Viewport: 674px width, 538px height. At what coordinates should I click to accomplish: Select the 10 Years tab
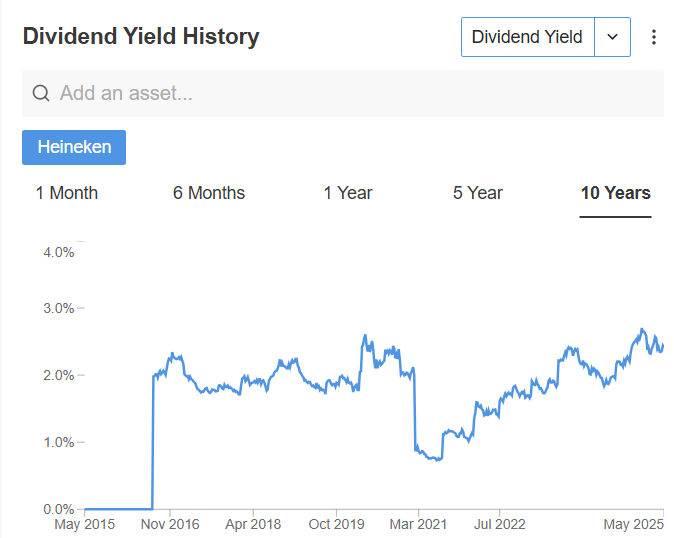click(616, 193)
